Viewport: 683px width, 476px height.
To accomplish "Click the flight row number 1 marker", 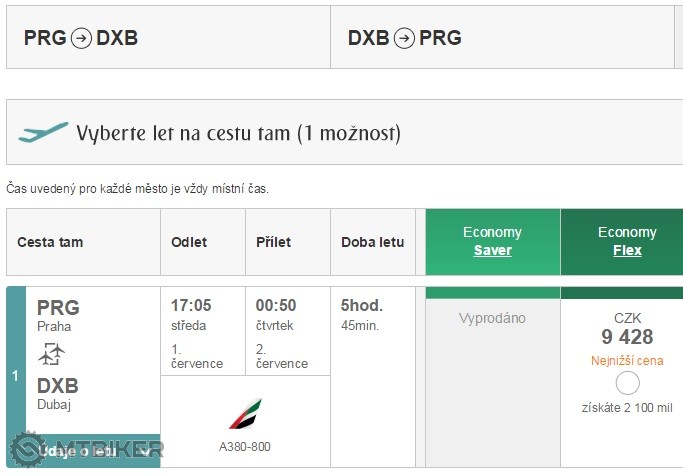I will [15, 376].
